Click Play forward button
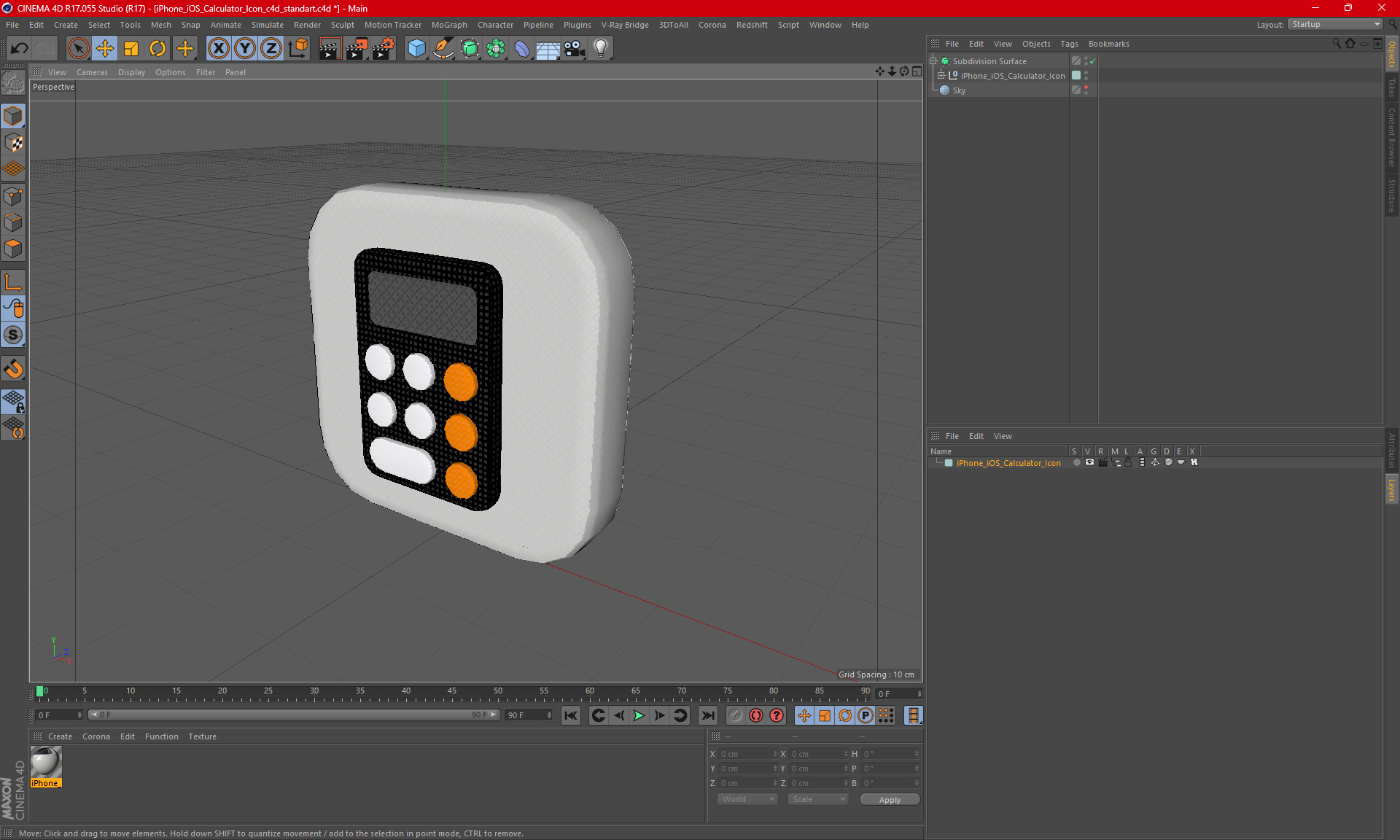 [639, 715]
